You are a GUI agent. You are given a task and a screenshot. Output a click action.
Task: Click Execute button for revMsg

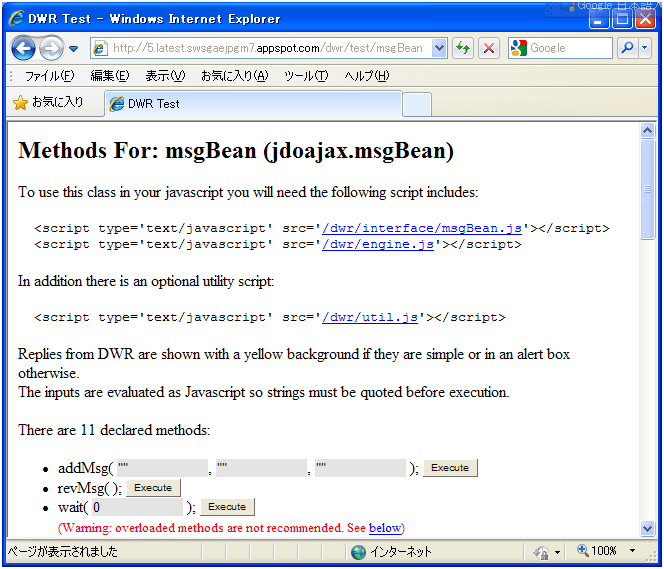pyautogui.click(x=153, y=488)
